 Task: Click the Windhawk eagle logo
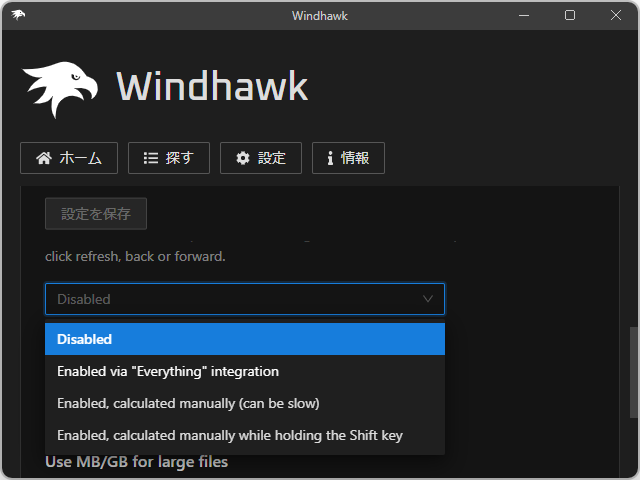60,89
